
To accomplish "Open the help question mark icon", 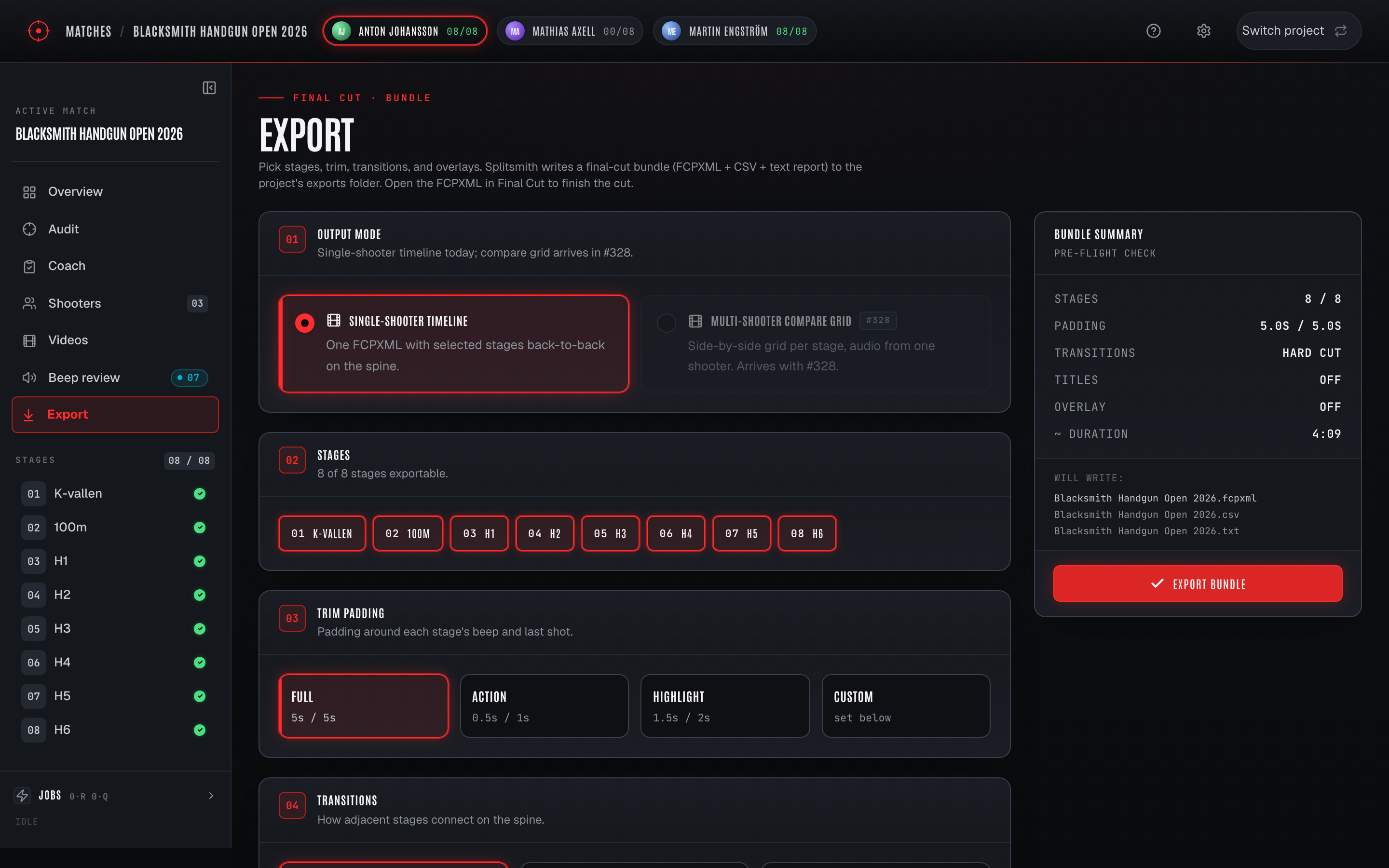I will (1153, 31).
